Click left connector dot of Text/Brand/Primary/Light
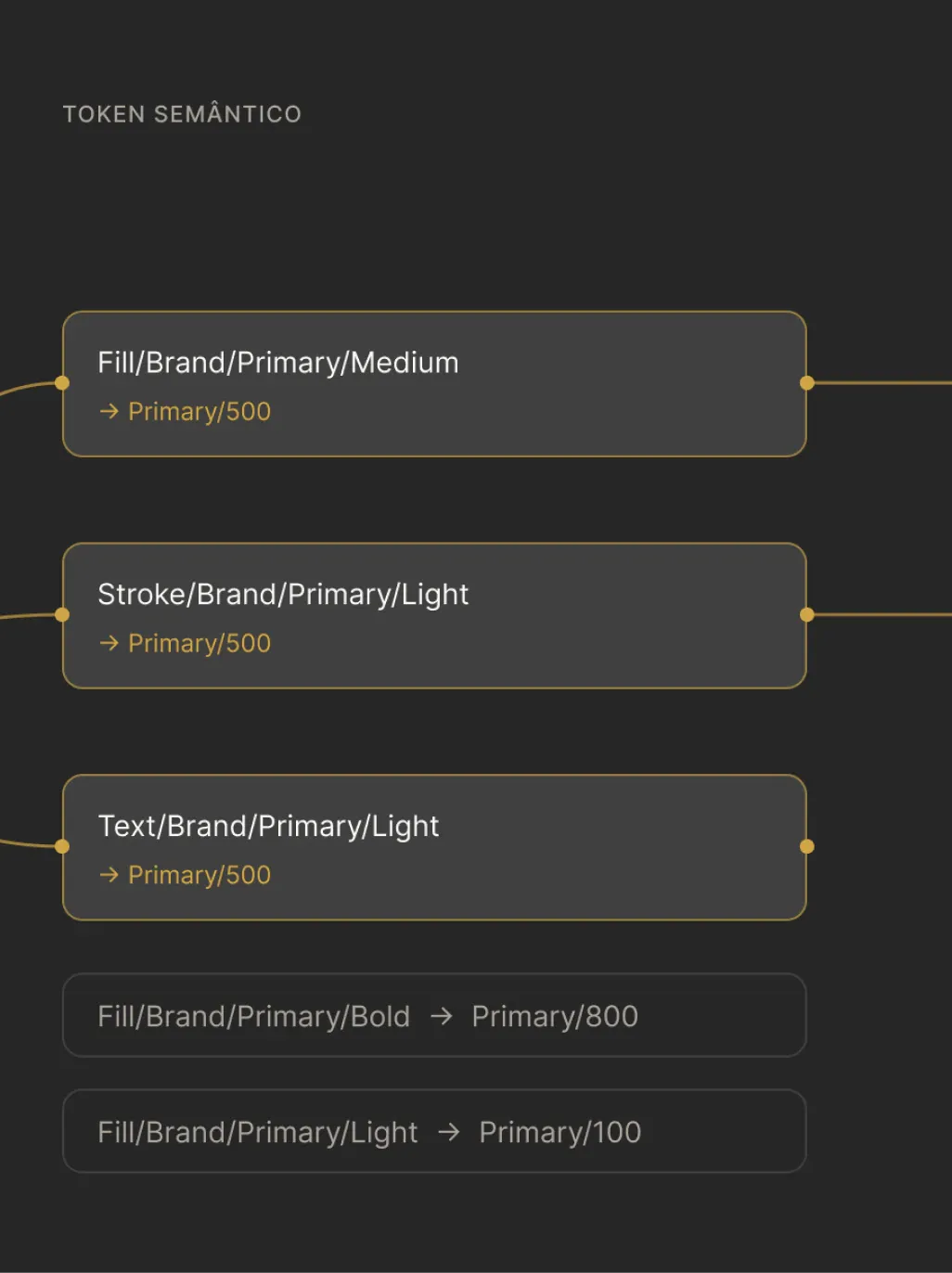The width and height of the screenshot is (952, 1273). [62, 846]
